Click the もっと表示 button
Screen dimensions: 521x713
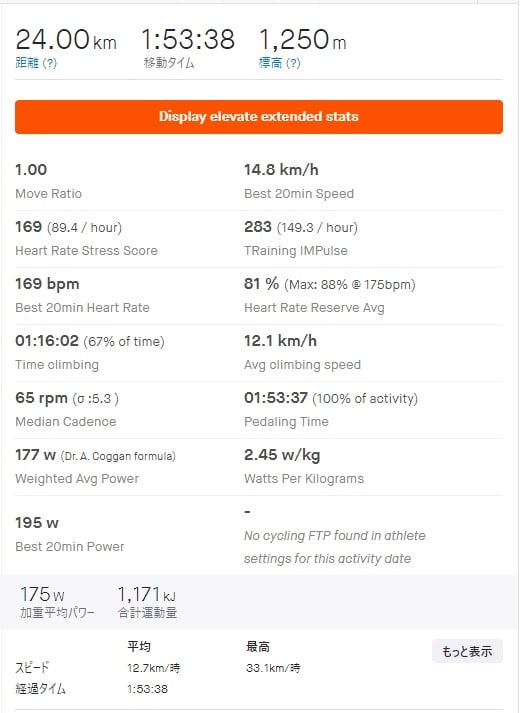[467, 651]
